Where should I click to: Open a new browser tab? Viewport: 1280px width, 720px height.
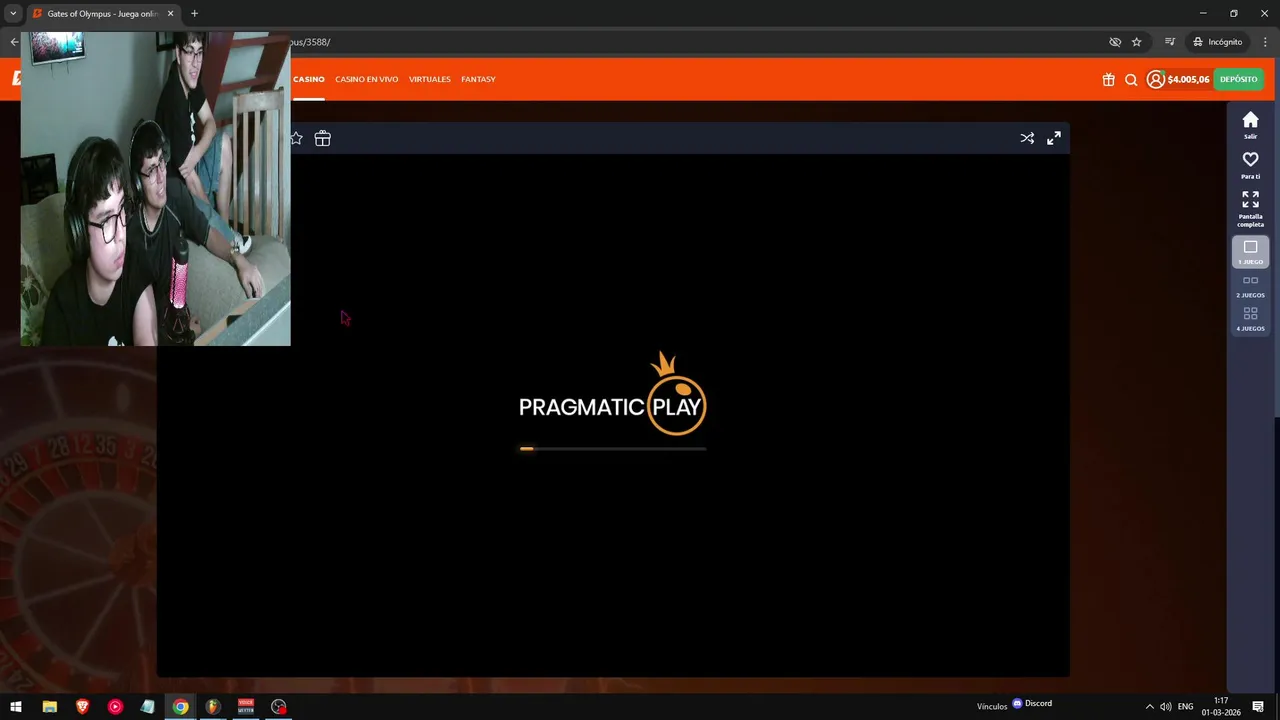(x=194, y=14)
